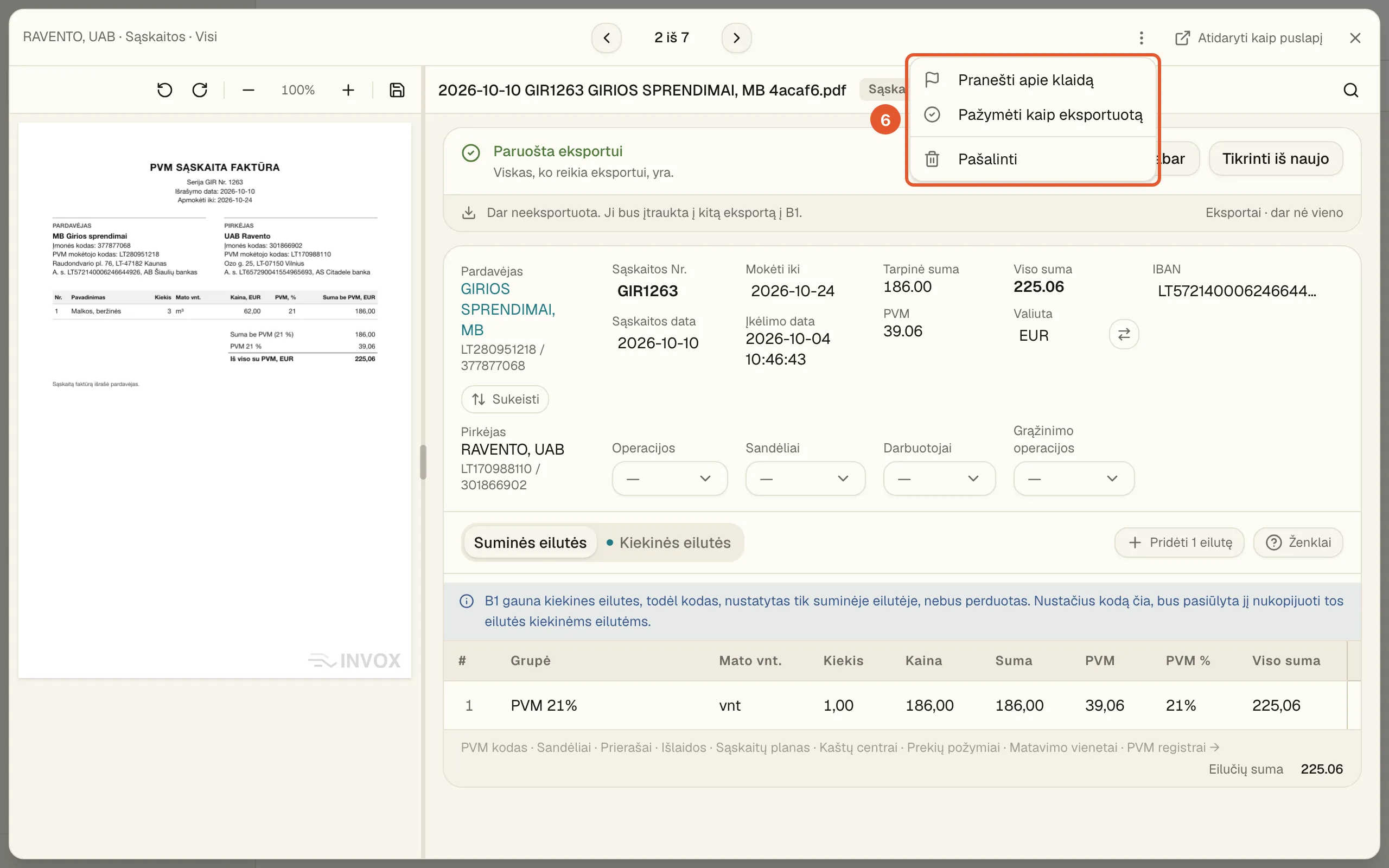
Task: Click the Sukeisti button
Action: 505,399
